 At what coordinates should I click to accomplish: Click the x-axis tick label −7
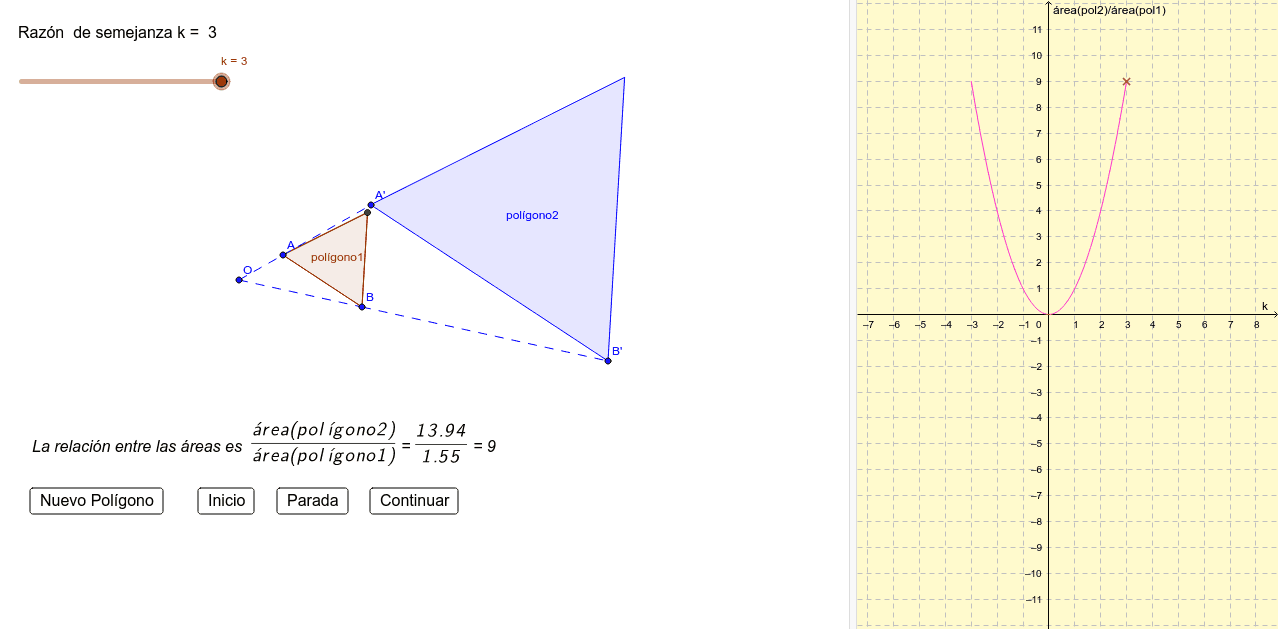pyautogui.click(x=868, y=324)
